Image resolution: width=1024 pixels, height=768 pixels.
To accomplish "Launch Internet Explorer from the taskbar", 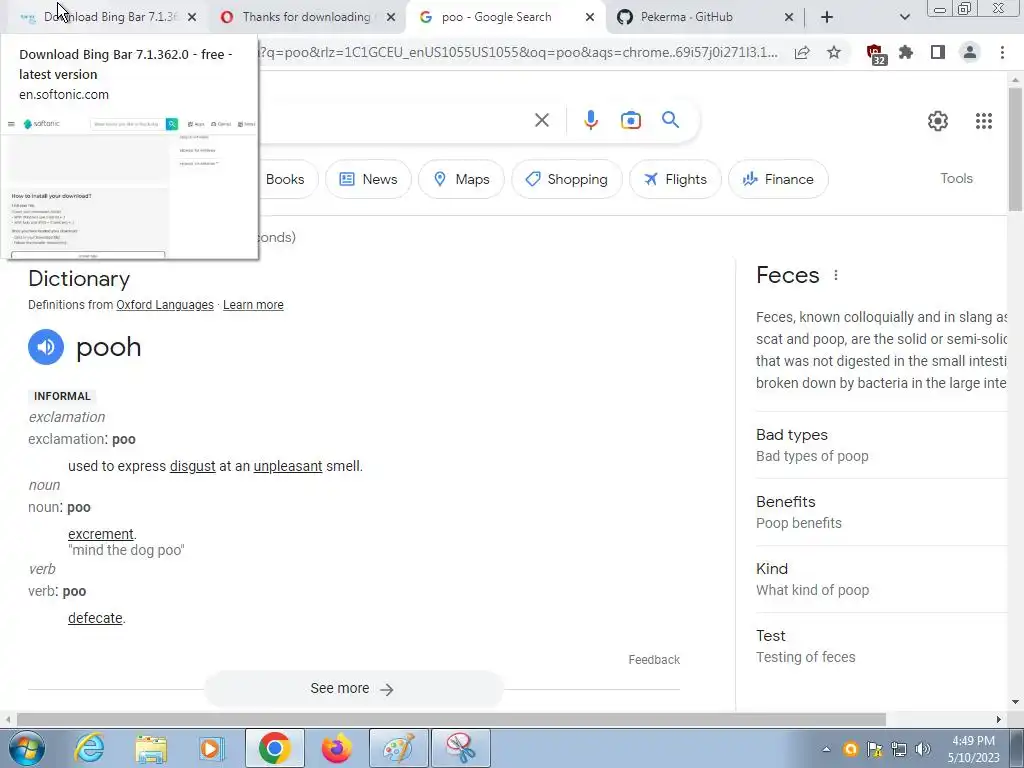I will click(x=89, y=748).
